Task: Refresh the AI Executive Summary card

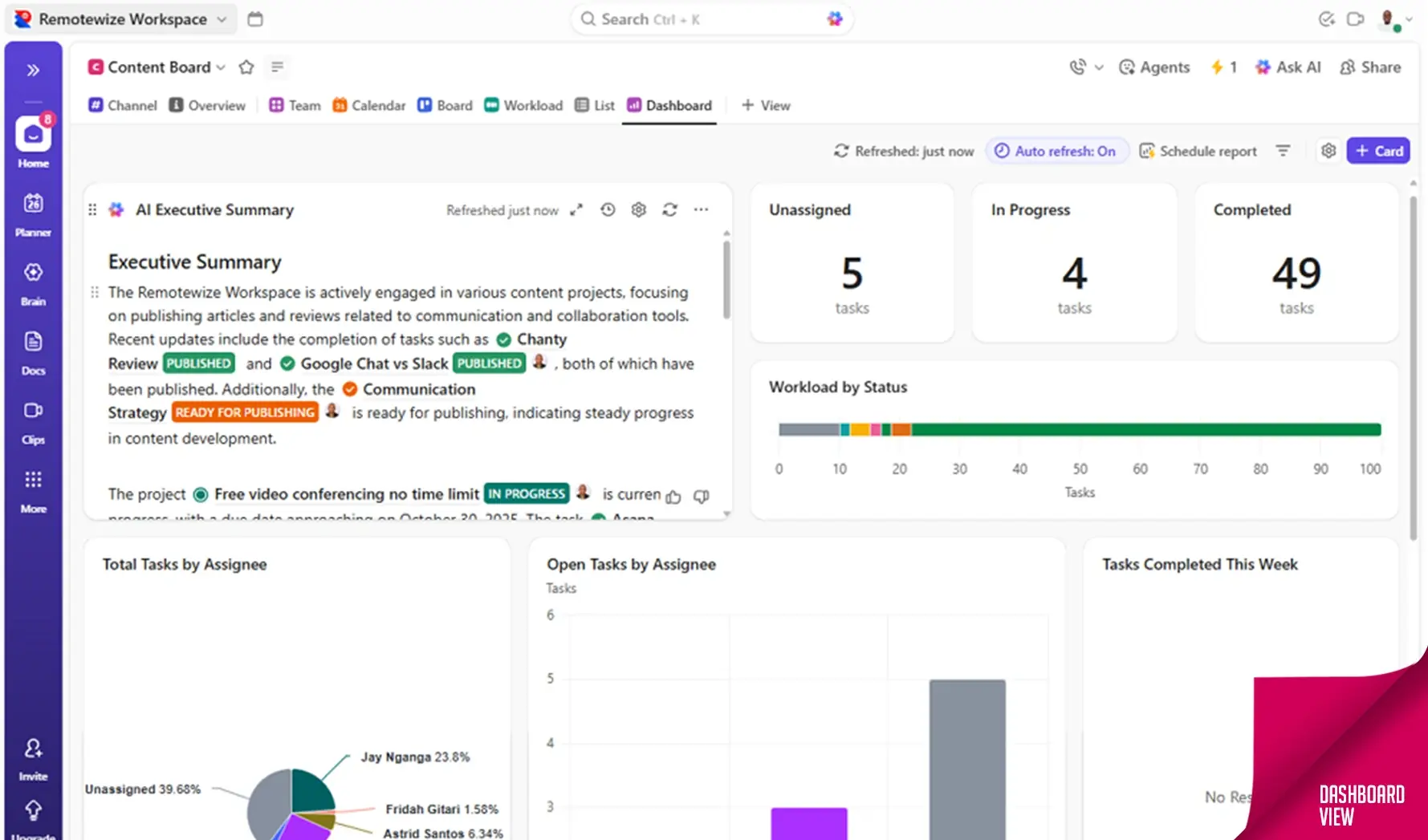Action: (x=669, y=210)
